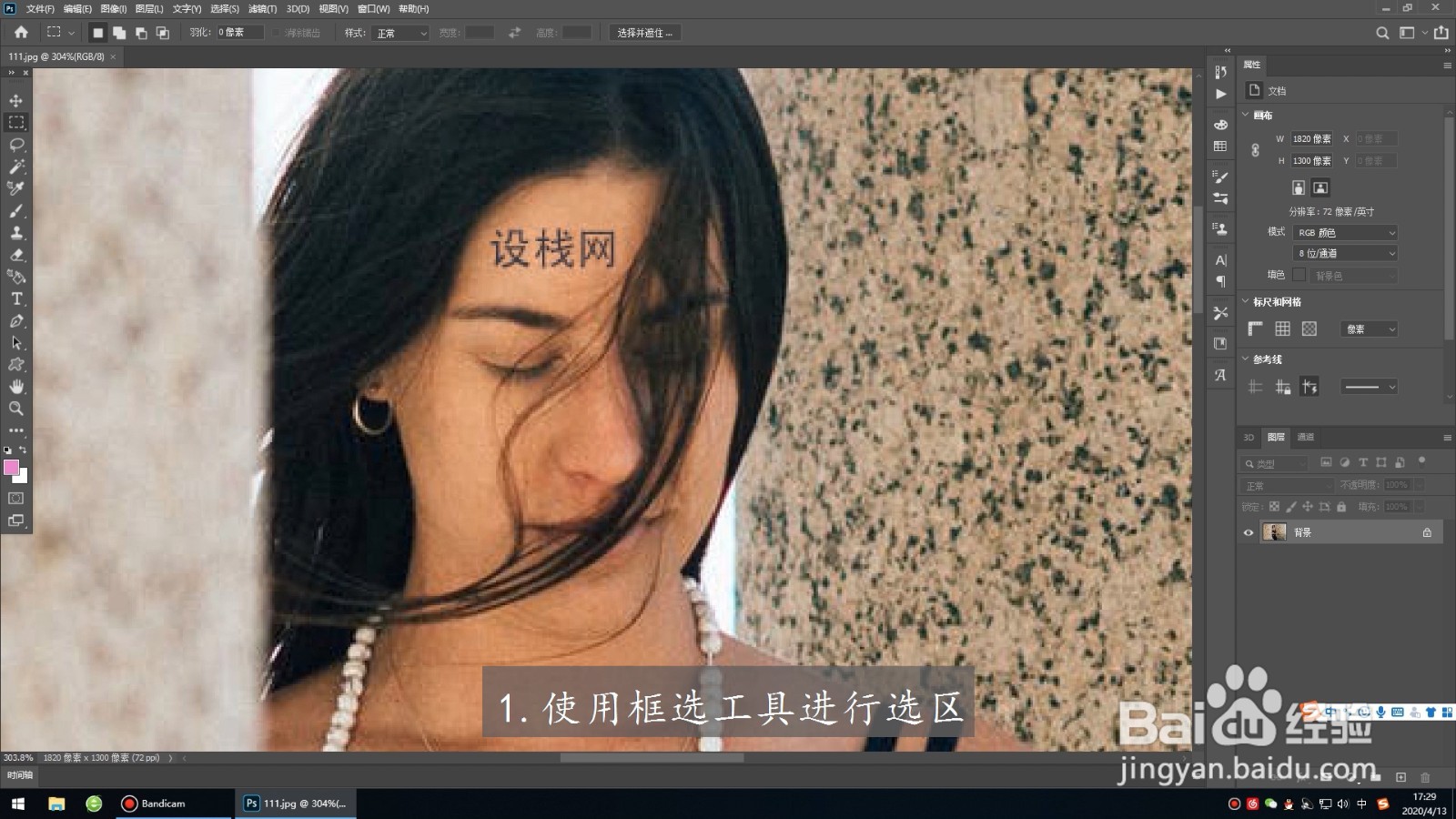Click the pink foreground color swatch
Screen dimensions: 1456x819
[11, 467]
